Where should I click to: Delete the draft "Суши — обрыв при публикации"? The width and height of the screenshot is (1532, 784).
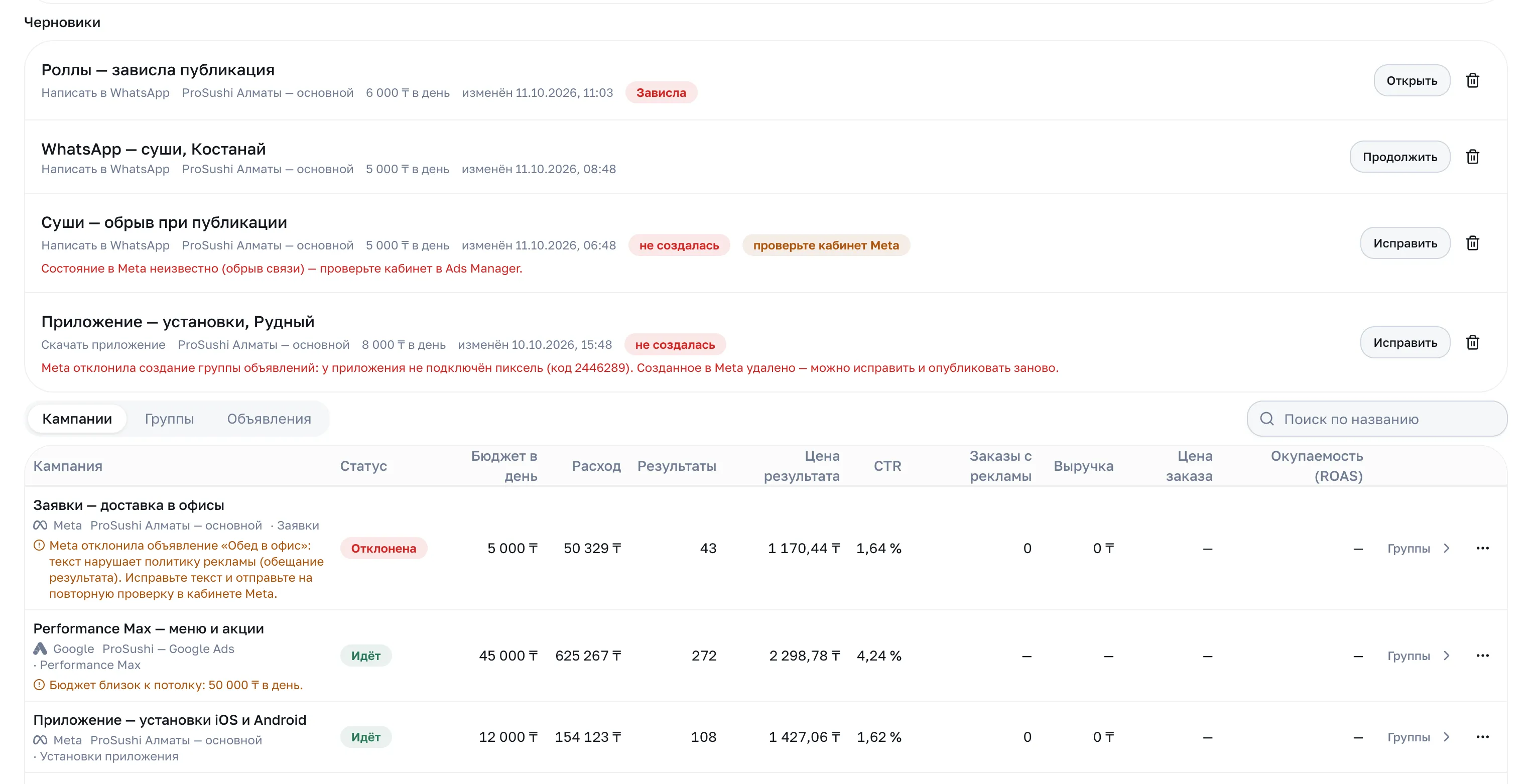point(1472,243)
